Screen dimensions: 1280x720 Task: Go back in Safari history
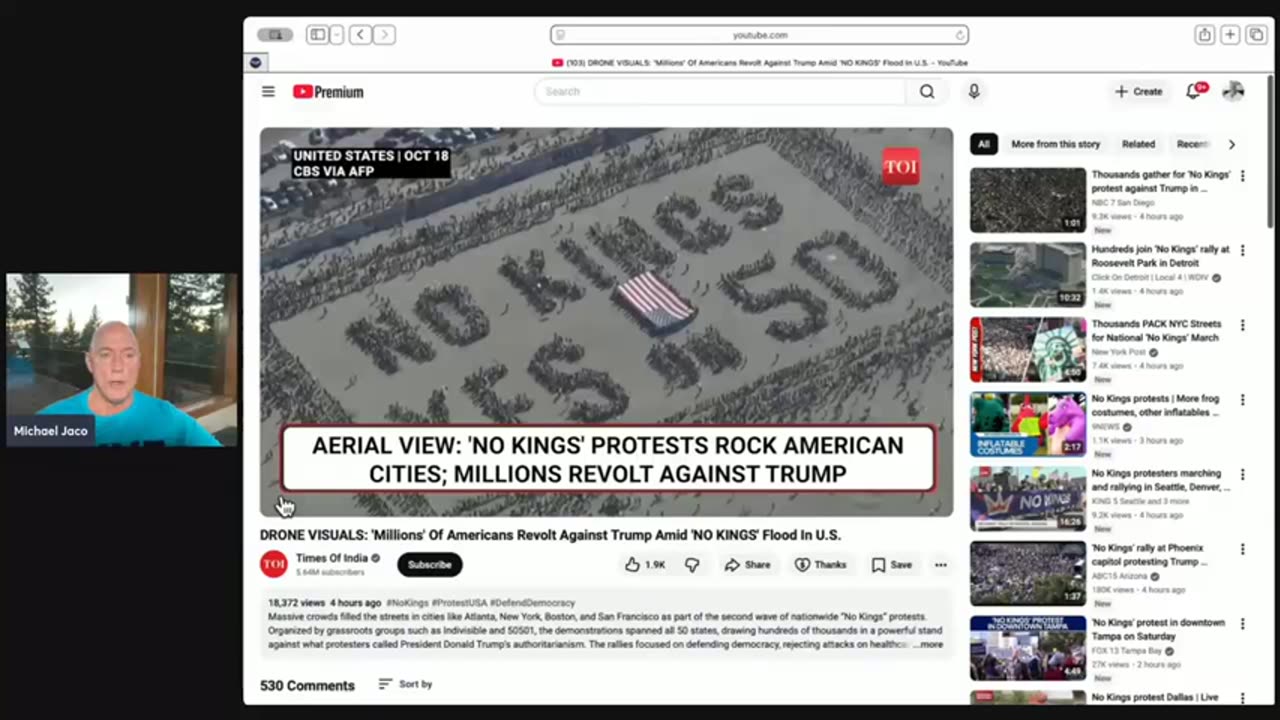(360, 35)
